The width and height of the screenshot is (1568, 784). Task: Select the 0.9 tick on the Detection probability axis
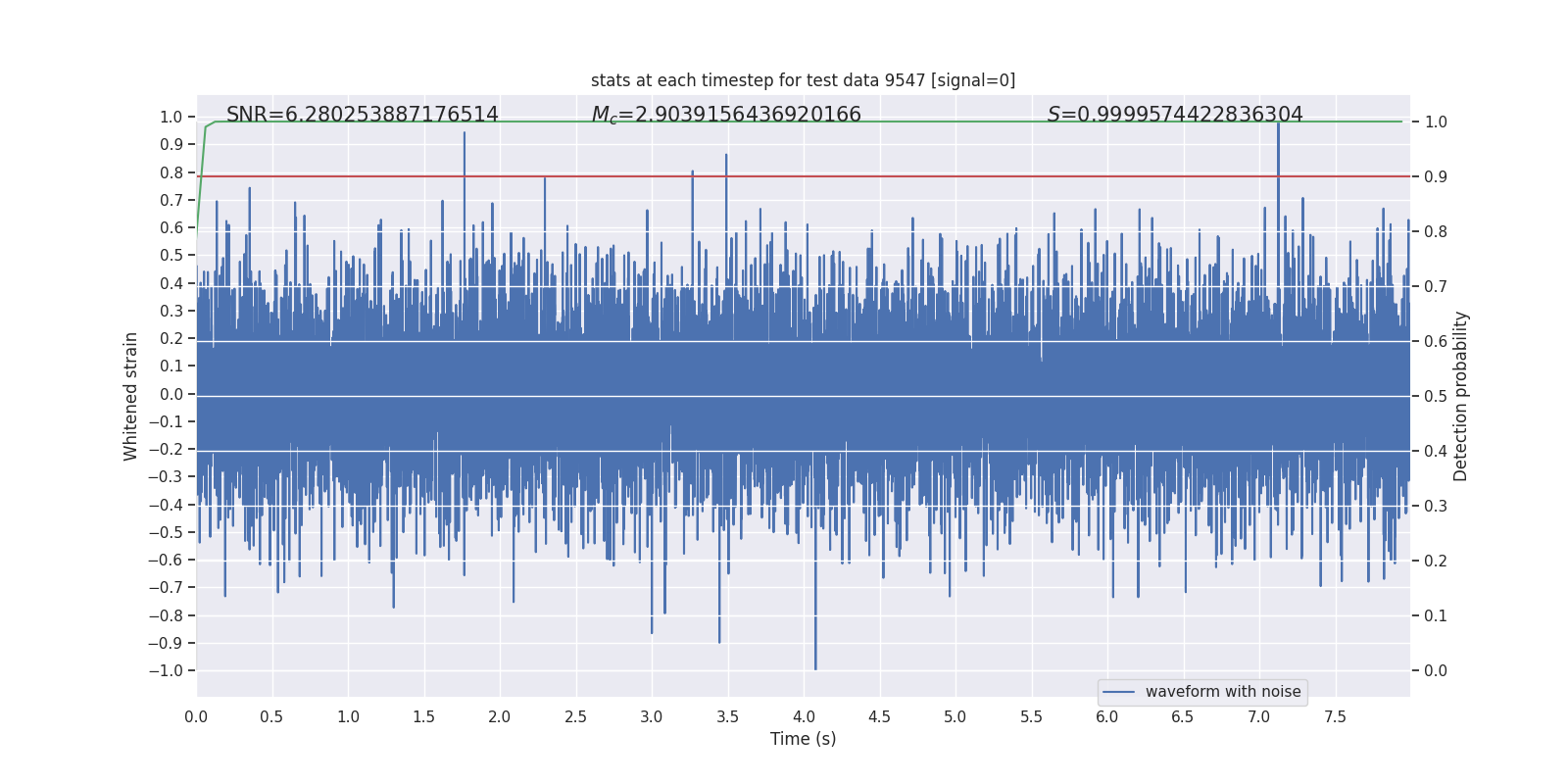point(1436,177)
